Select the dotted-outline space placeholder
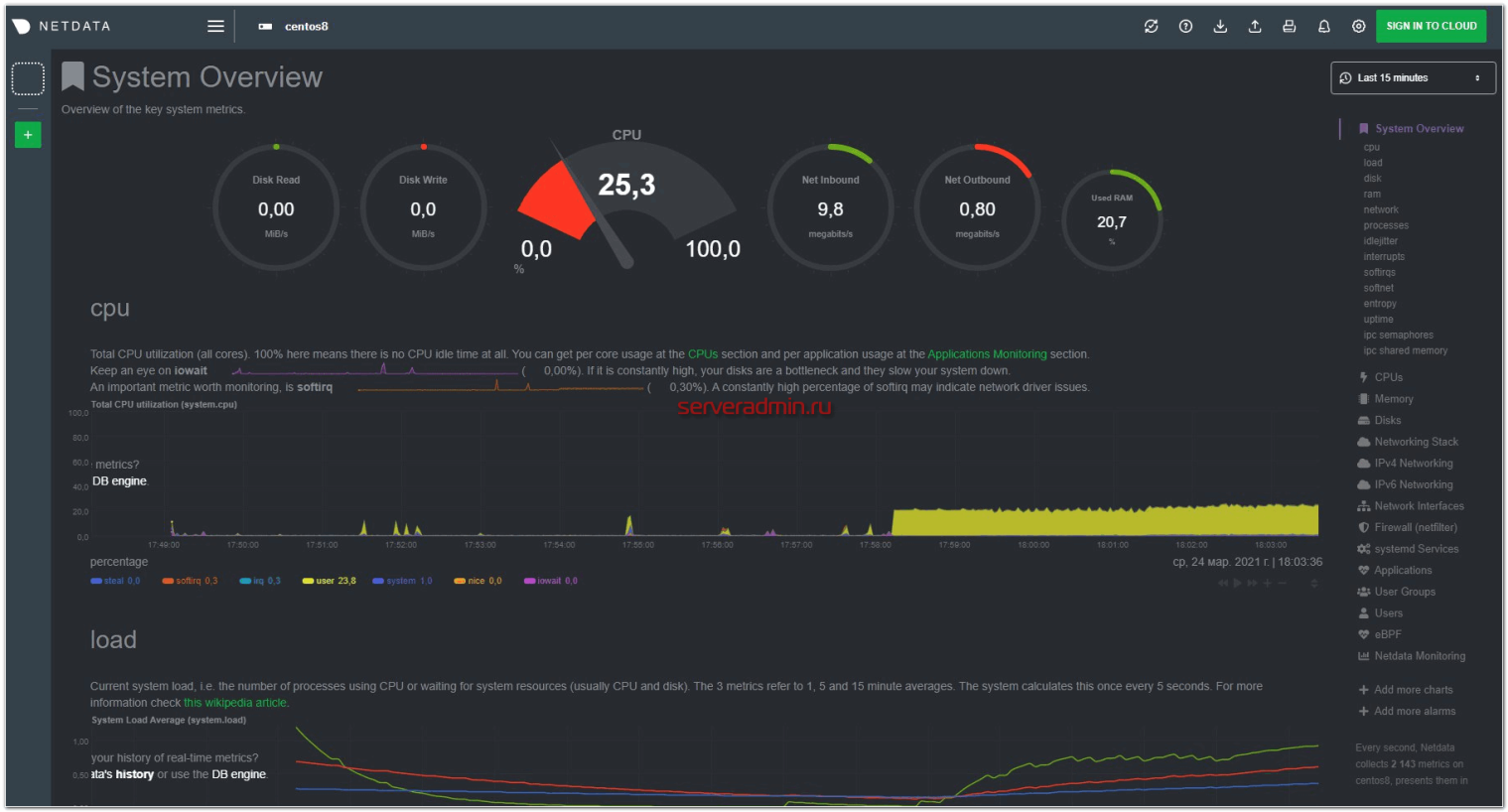This screenshot has width=1508, height=812. click(28, 78)
